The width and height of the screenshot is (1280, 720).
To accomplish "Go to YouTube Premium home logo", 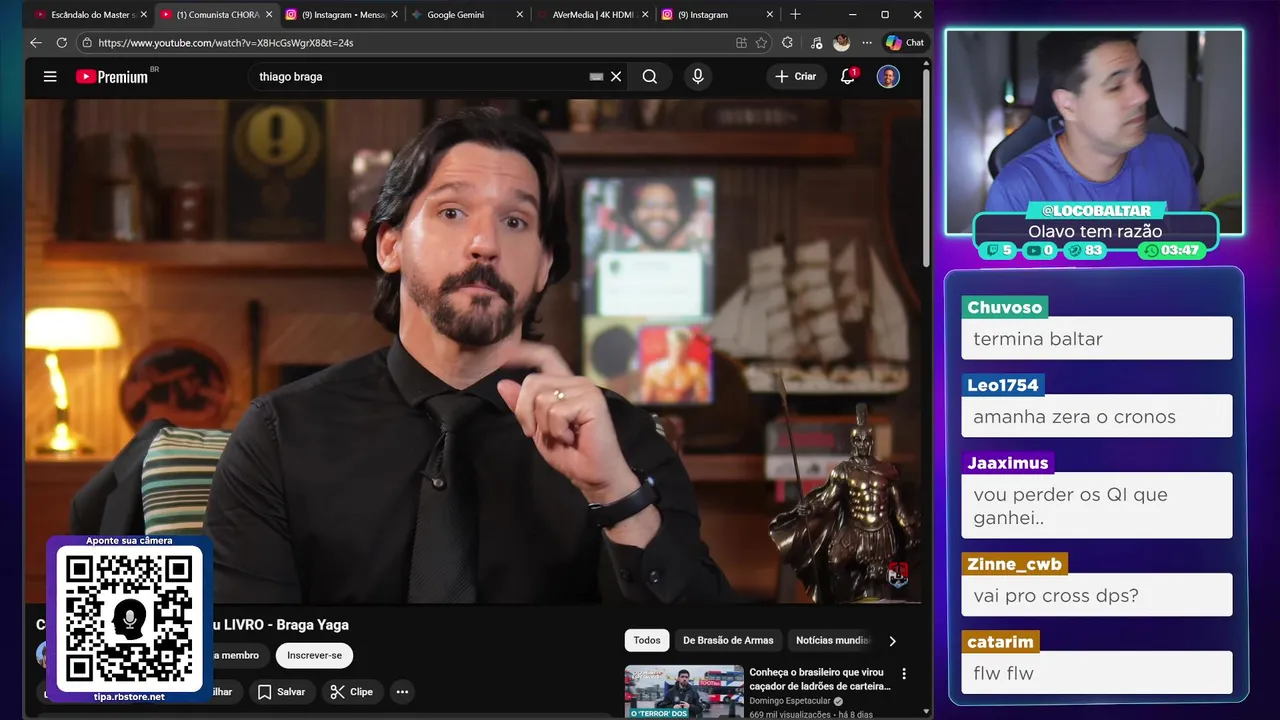I will pos(112,76).
